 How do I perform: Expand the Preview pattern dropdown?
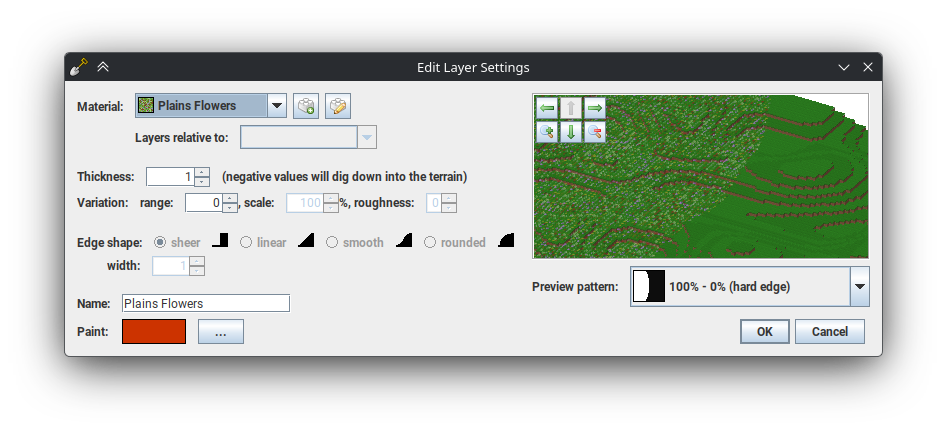(859, 287)
